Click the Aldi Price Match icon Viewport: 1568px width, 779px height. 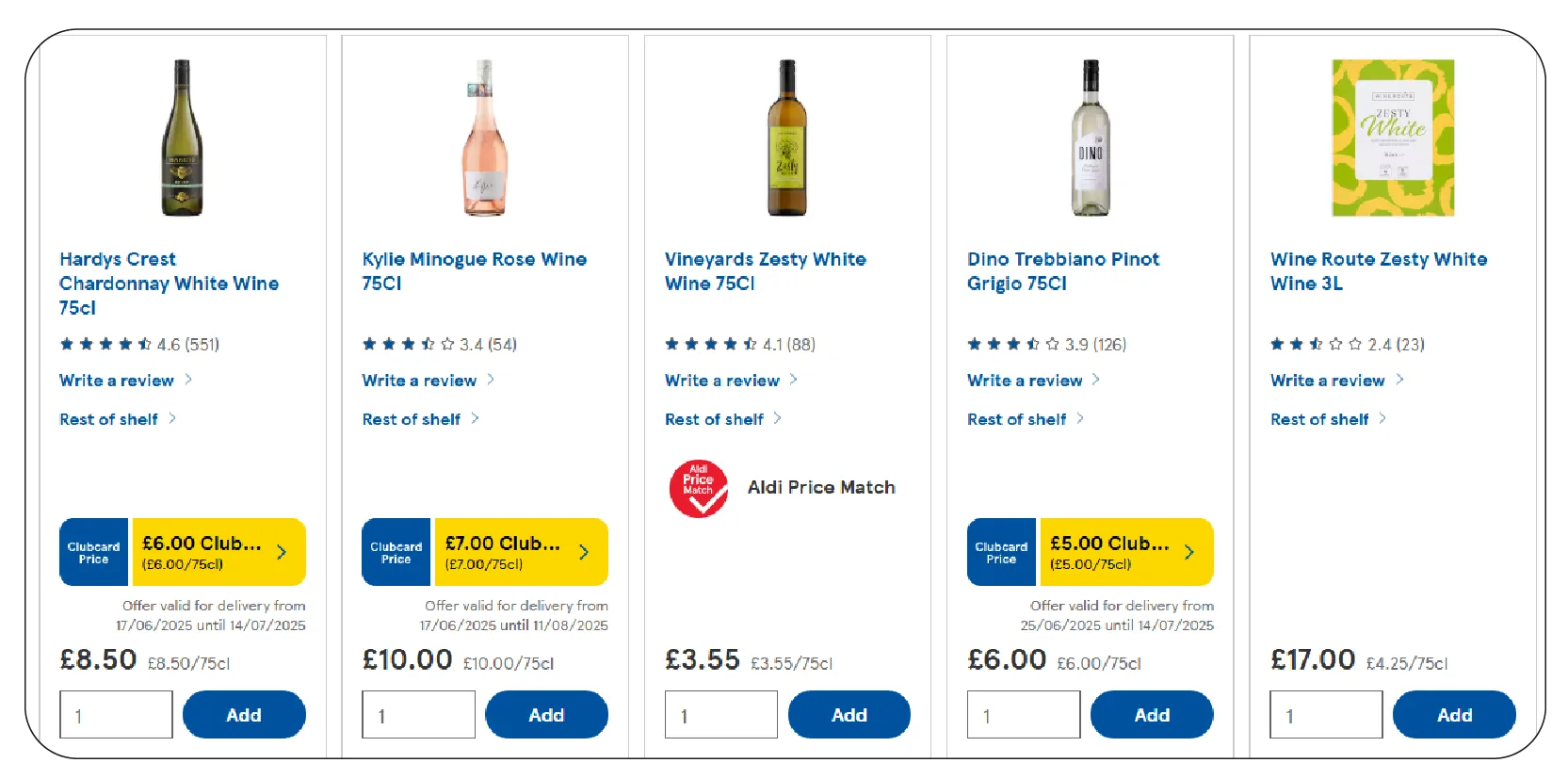pyautogui.click(x=698, y=487)
